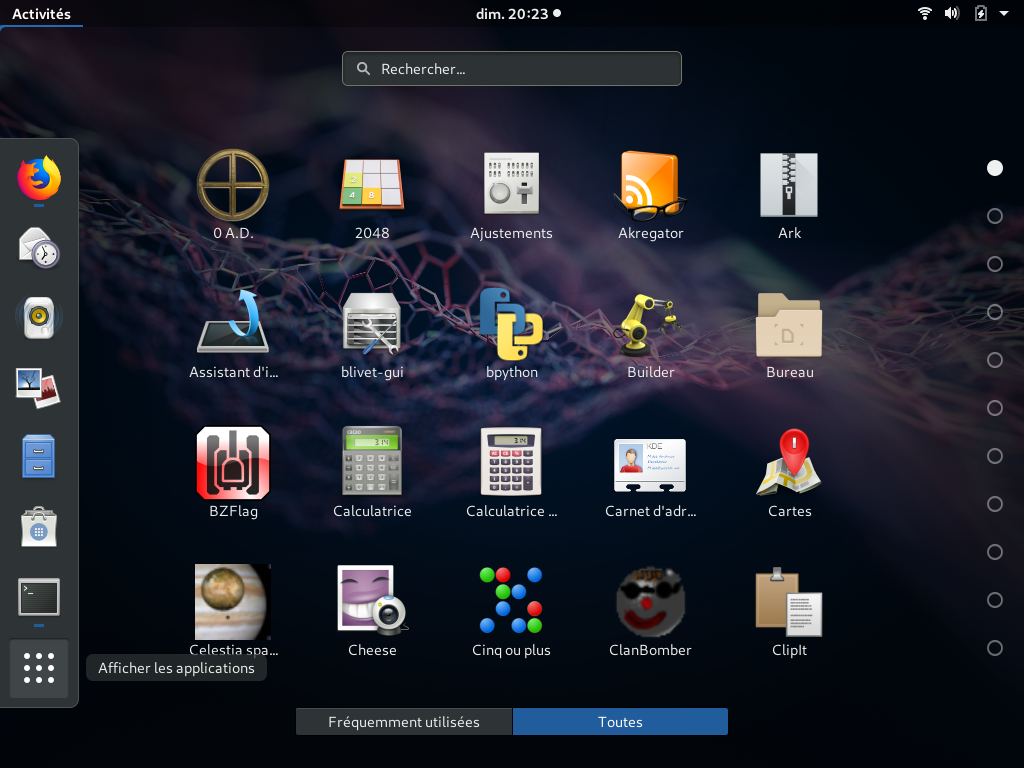Click the battery status icon

click(x=981, y=13)
